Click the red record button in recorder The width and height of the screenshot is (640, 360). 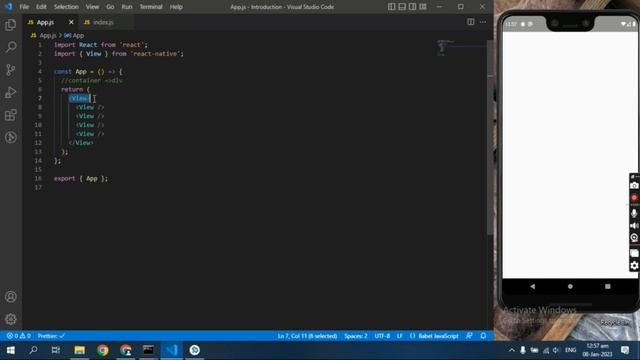click(634, 198)
